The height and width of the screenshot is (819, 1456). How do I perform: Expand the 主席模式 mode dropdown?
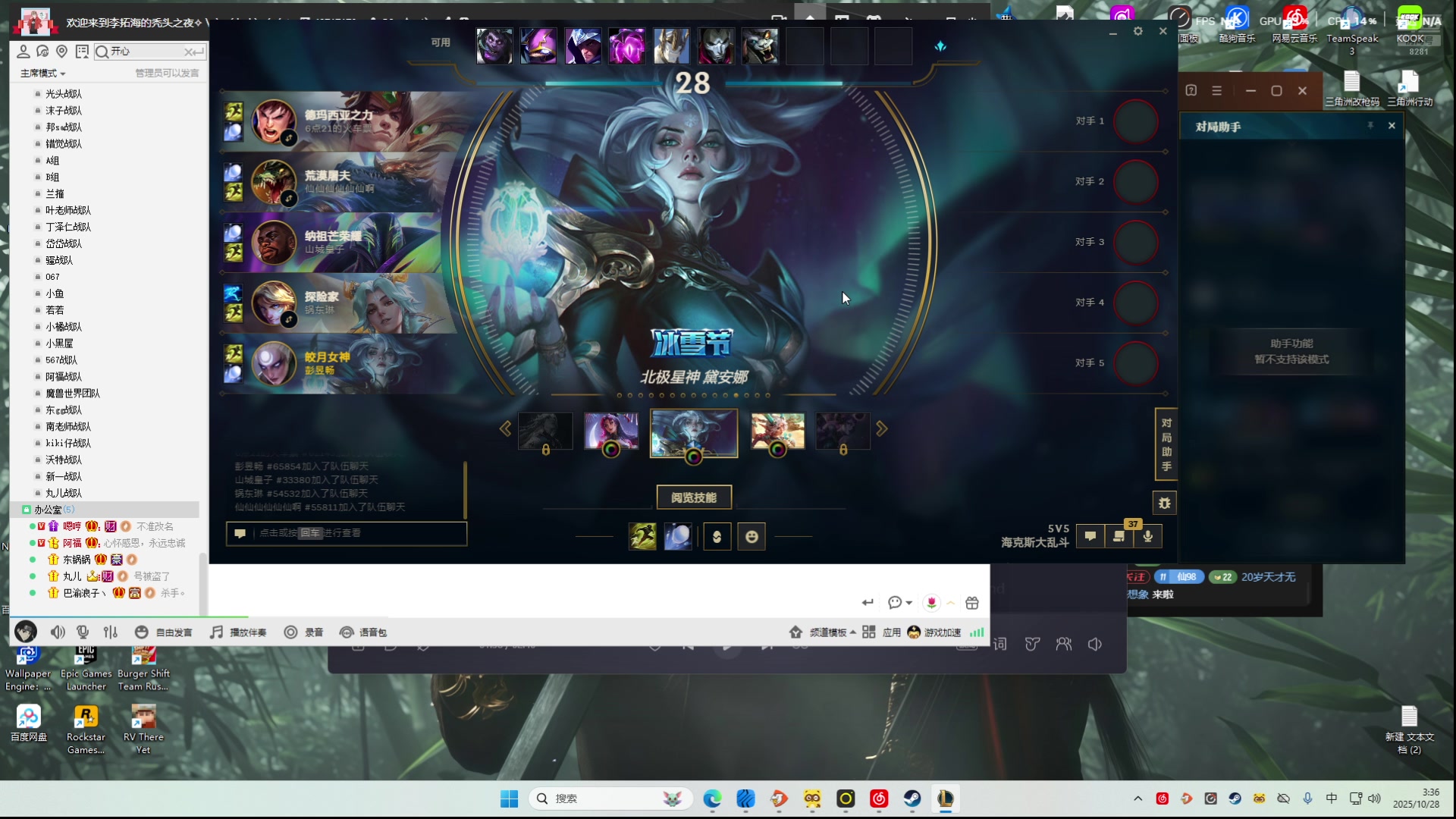point(43,74)
